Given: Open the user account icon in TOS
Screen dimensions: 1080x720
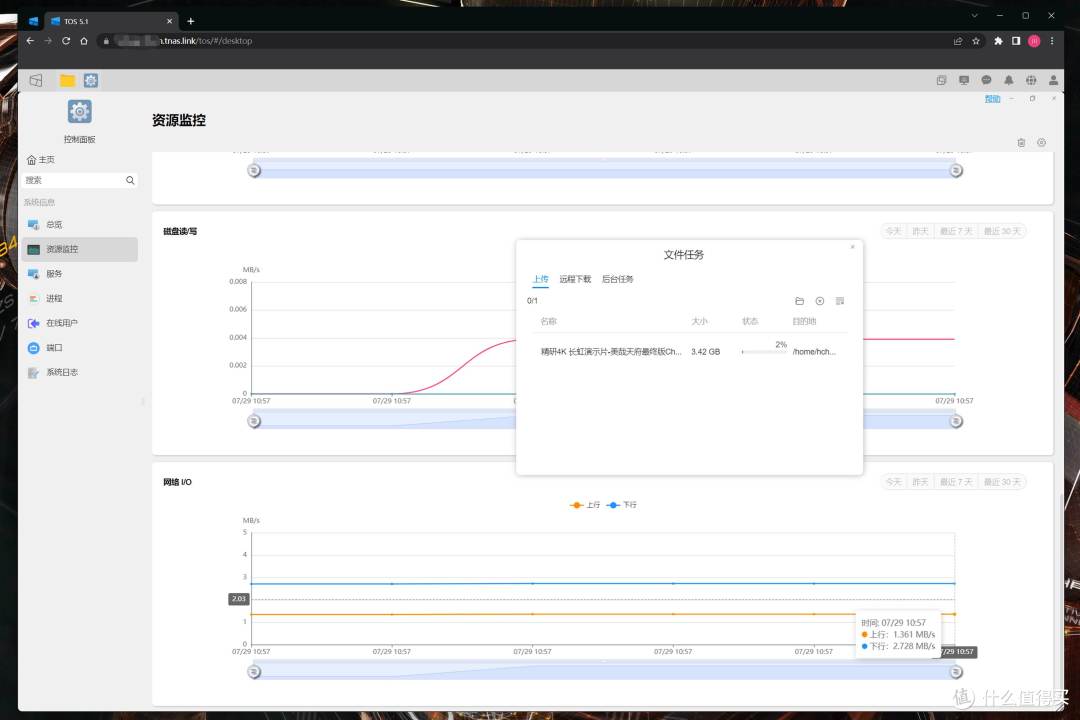Looking at the screenshot, I should (x=1053, y=81).
